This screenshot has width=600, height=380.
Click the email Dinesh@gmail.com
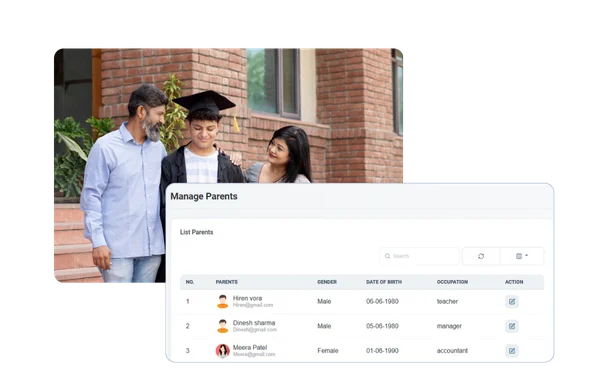coord(254,329)
